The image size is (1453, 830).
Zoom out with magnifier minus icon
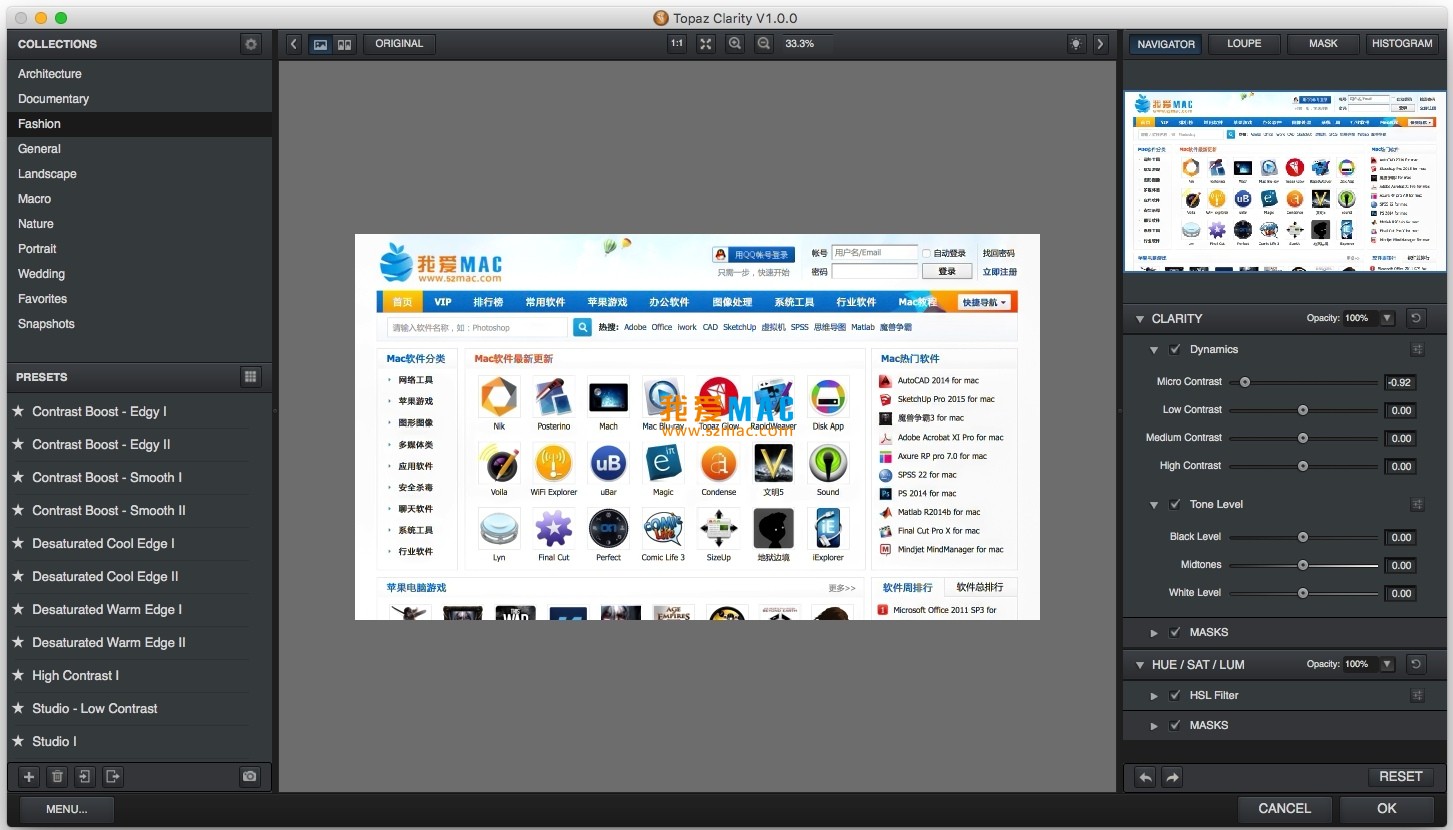click(x=764, y=44)
